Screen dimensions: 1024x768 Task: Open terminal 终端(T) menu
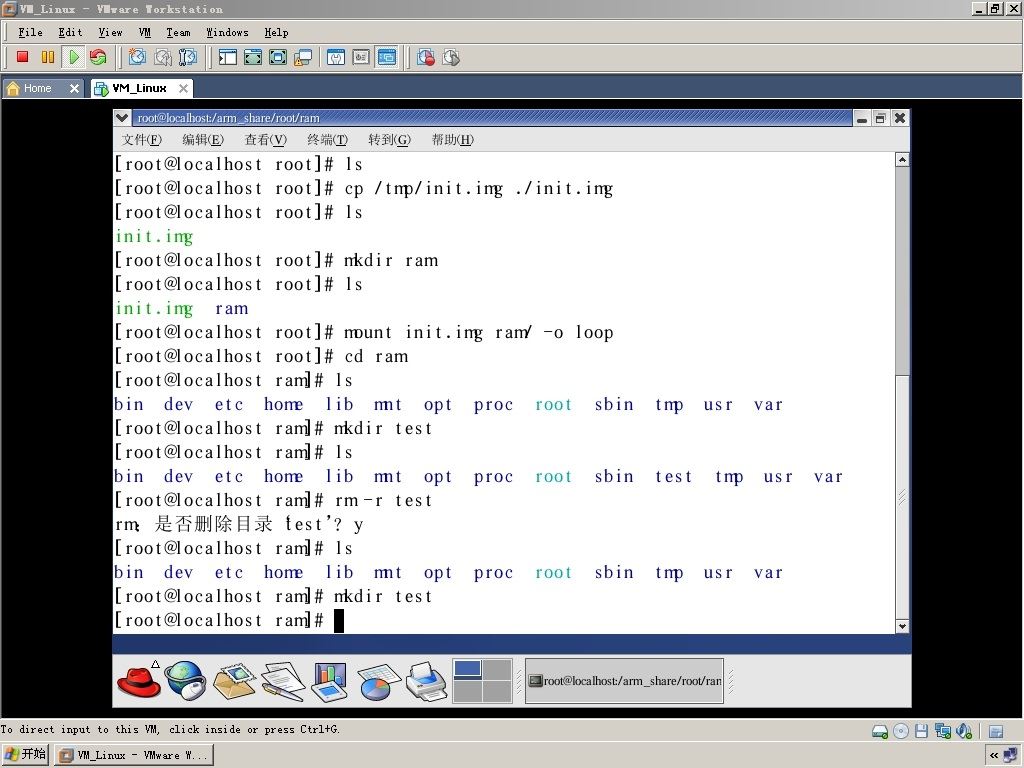pos(327,140)
